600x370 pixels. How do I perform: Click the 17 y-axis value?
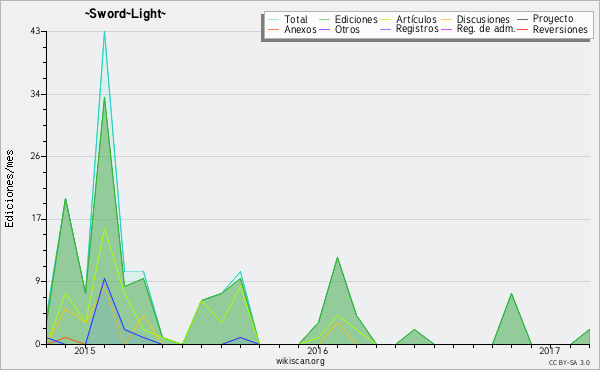[36, 219]
